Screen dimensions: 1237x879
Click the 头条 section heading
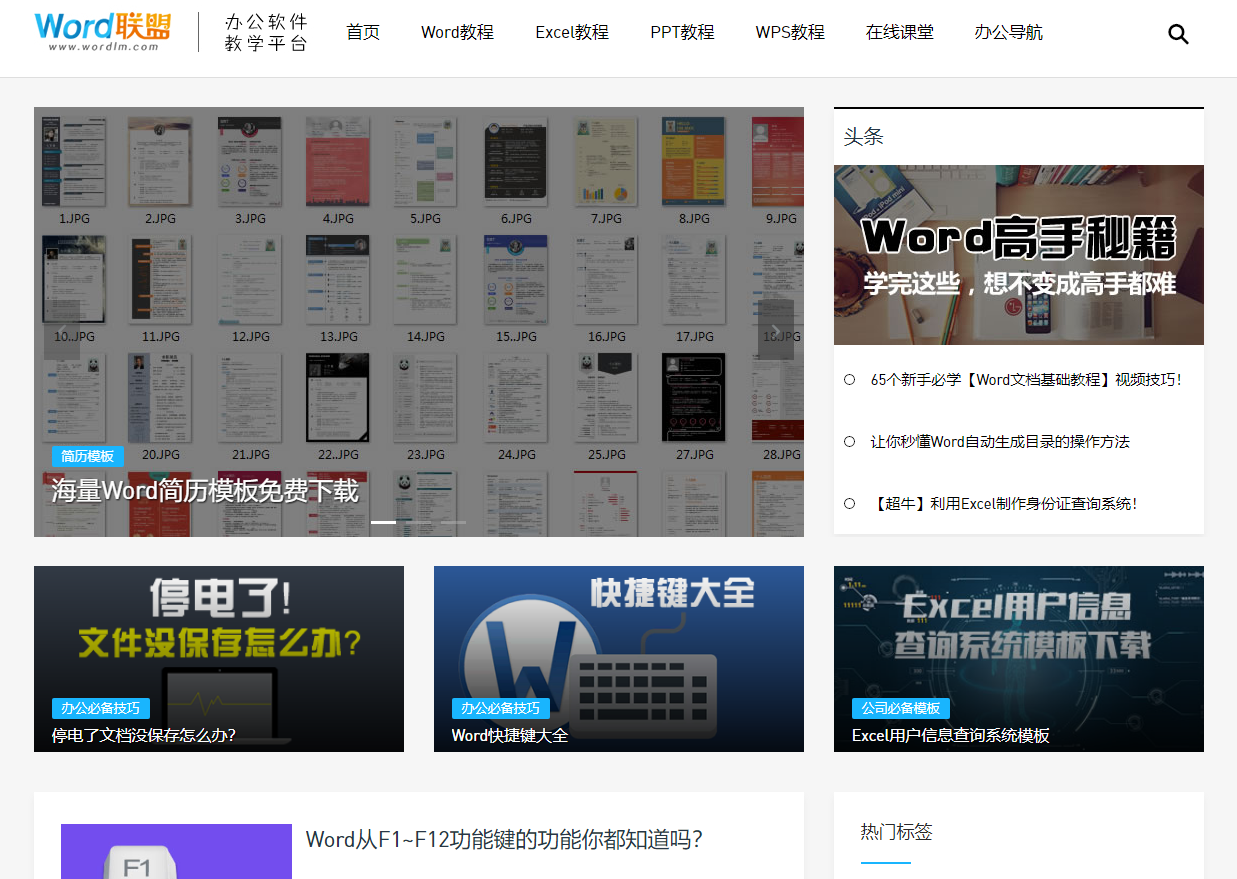coord(864,136)
